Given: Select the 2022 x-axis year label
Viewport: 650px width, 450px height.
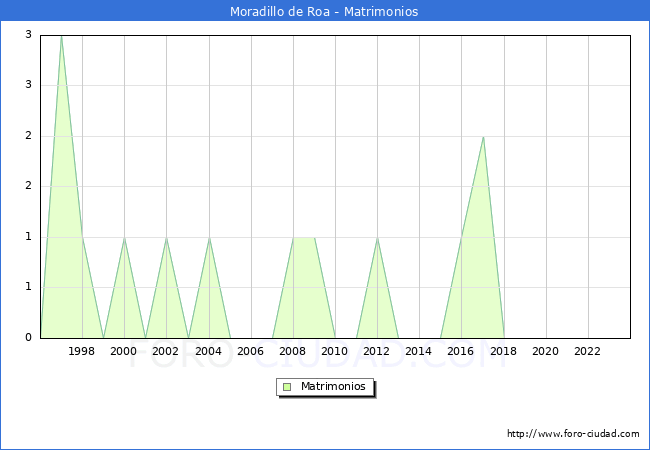Looking at the screenshot, I should 588,351.
